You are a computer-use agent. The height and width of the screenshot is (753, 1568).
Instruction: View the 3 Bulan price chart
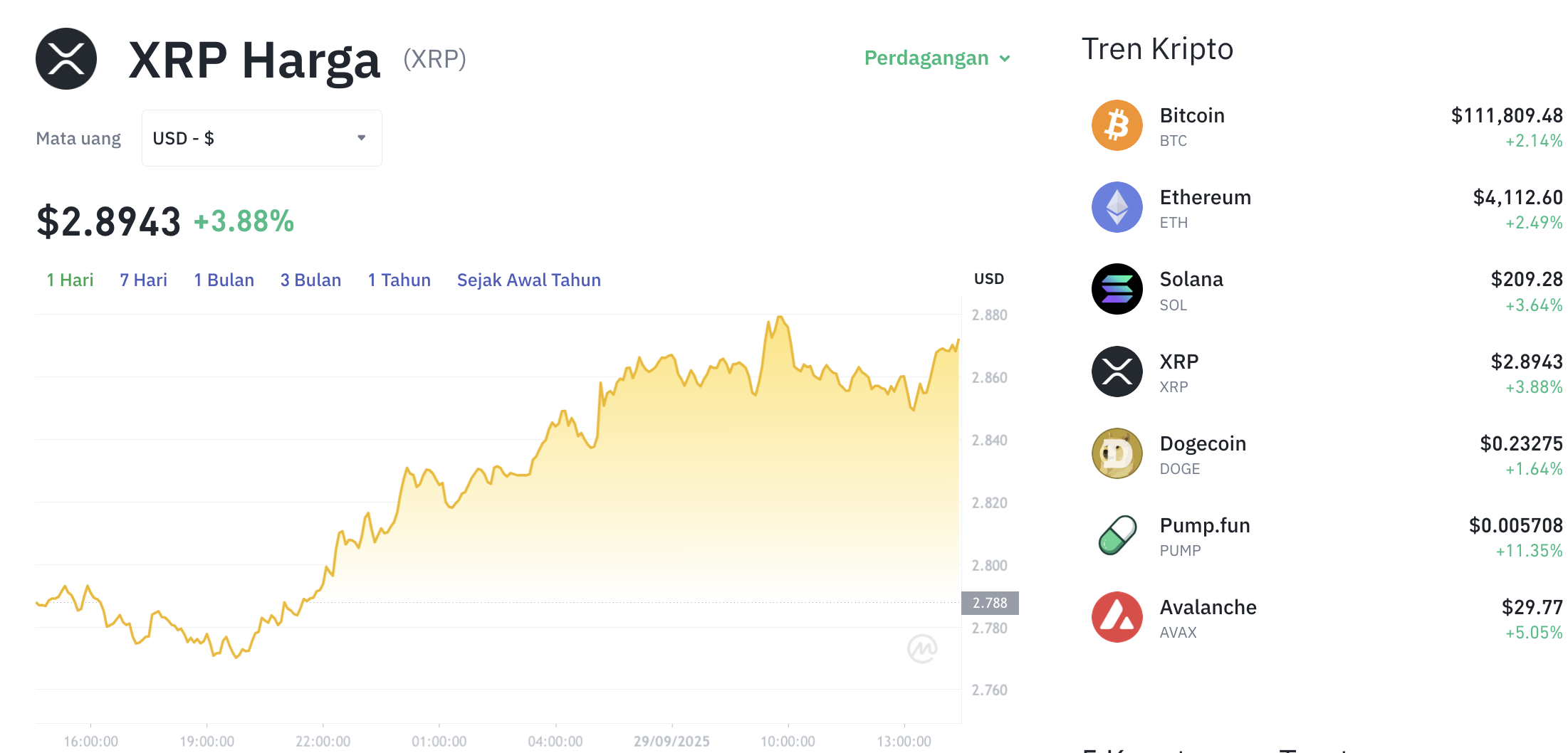pyautogui.click(x=310, y=280)
